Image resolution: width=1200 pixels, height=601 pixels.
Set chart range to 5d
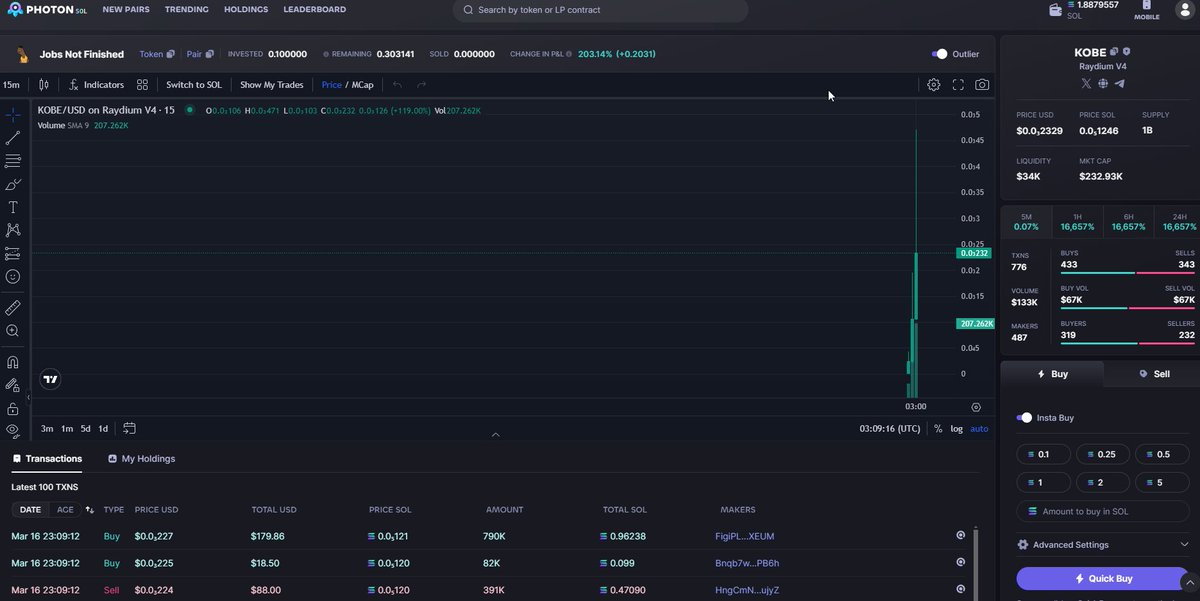(85, 429)
